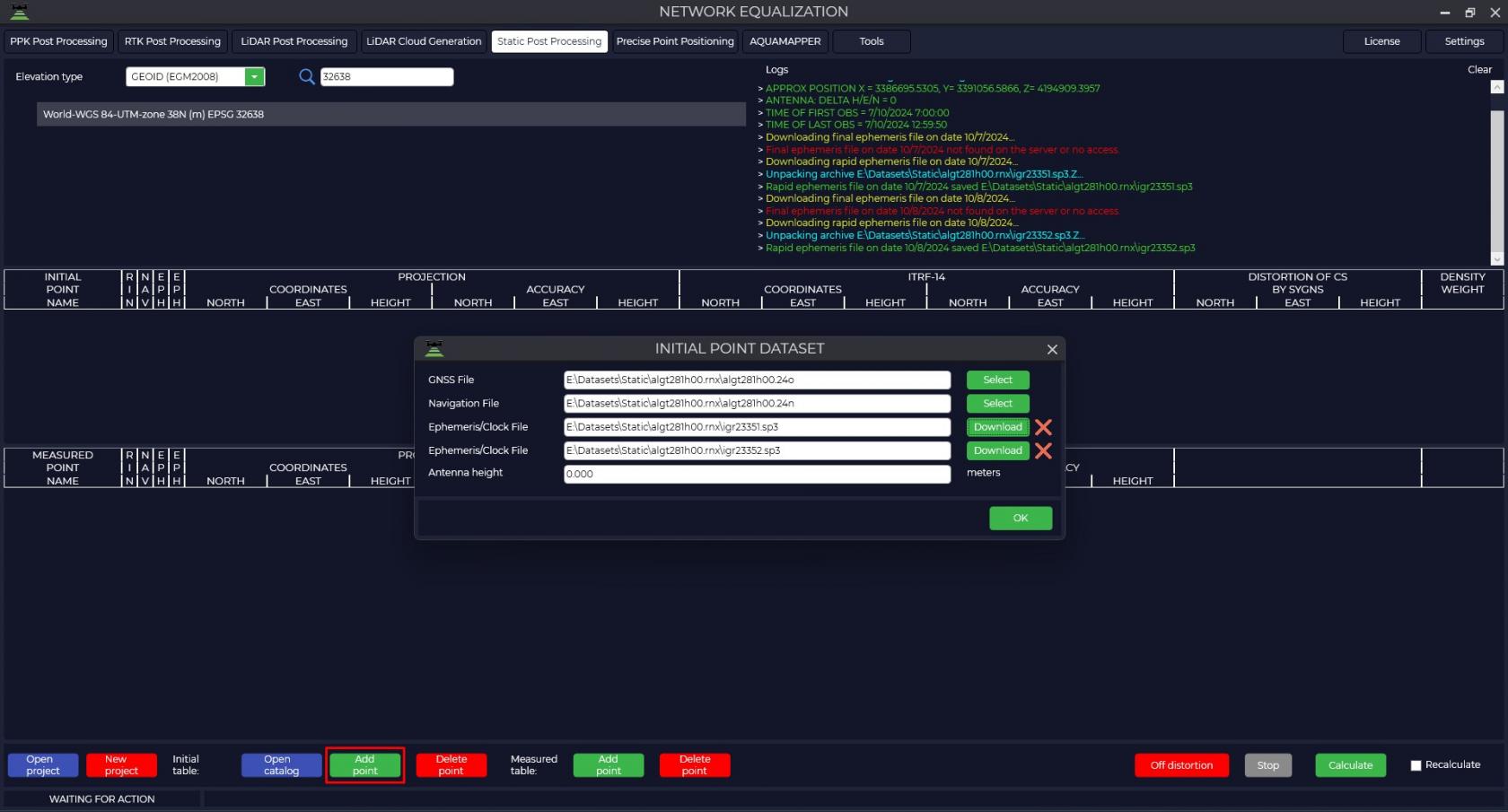
Task: Edit the GNSS File path field
Action: point(757,380)
